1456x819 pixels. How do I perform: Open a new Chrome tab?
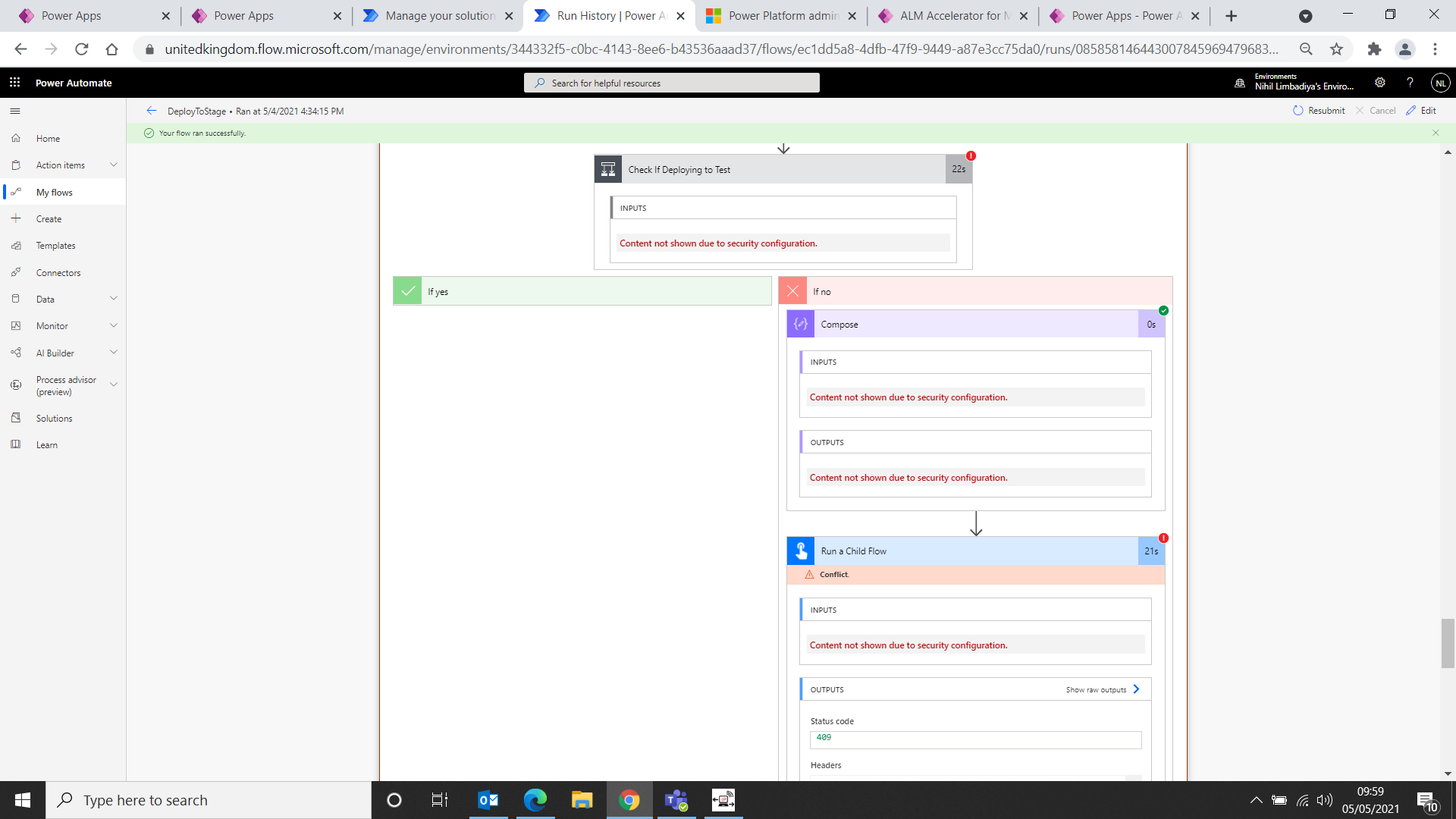pos(1231,15)
